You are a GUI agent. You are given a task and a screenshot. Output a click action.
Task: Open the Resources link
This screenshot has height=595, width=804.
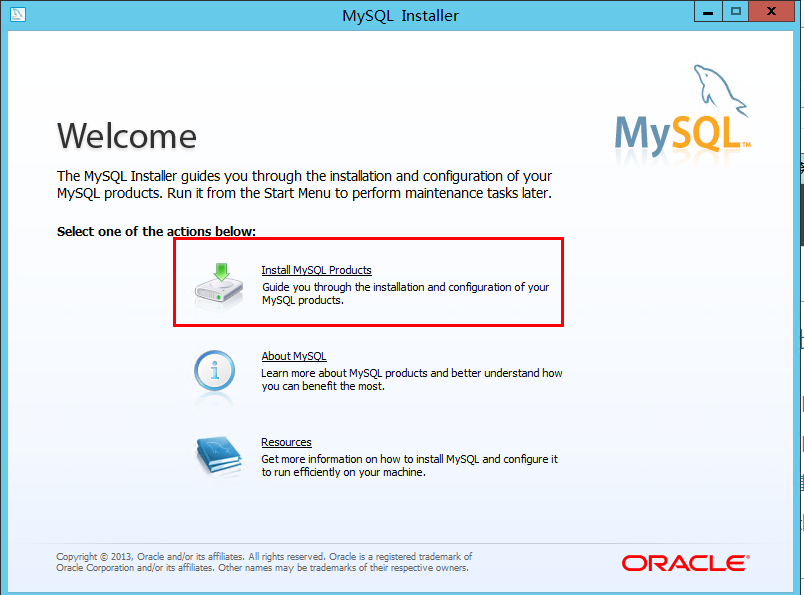coord(286,442)
